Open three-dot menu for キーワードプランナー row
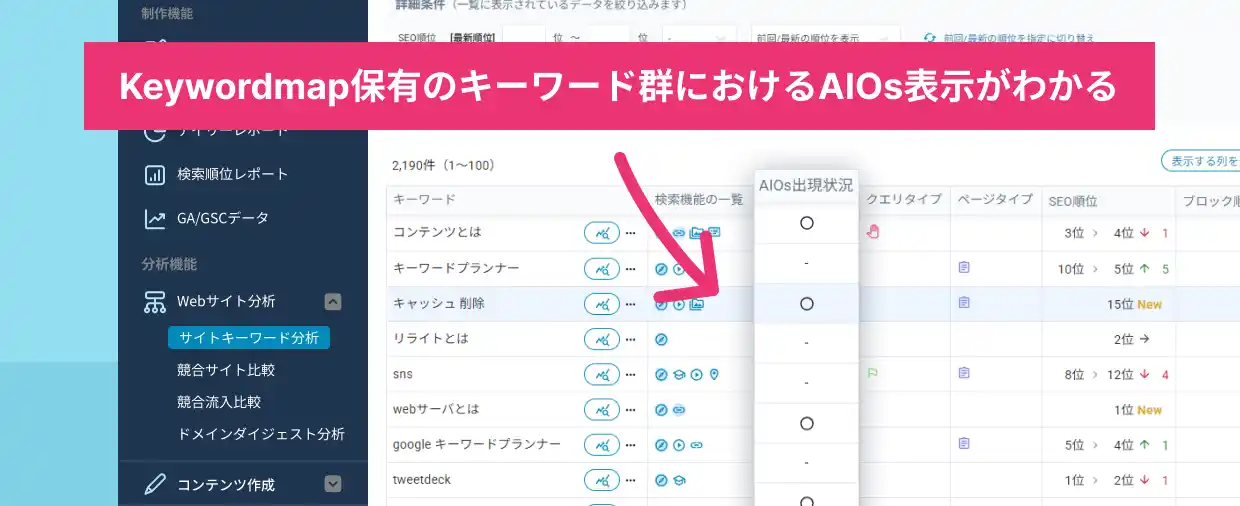The height and width of the screenshot is (506, 1240). pyautogui.click(x=630, y=269)
